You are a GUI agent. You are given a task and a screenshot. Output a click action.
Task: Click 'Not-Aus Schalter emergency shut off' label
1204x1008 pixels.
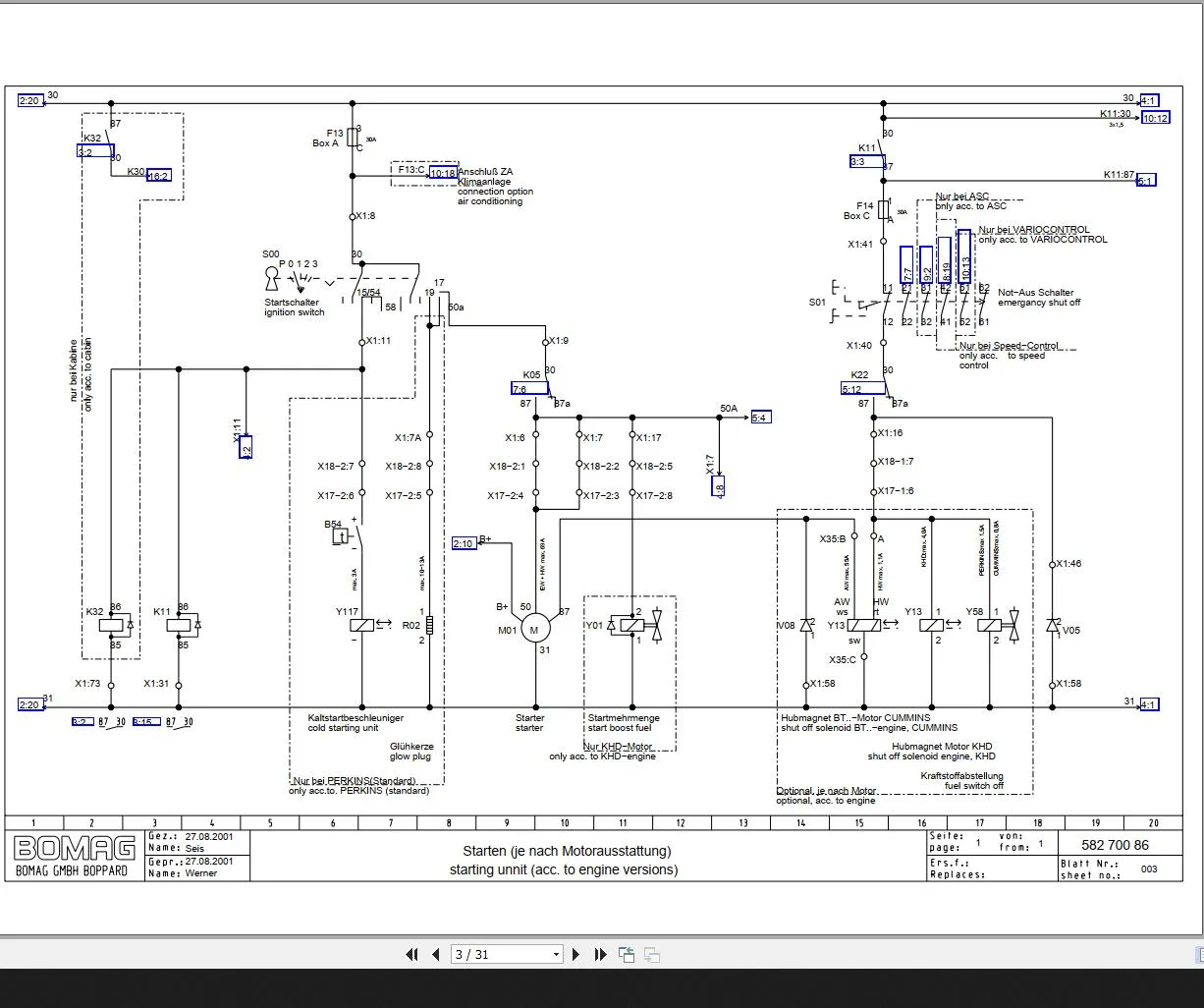[1039, 297]
